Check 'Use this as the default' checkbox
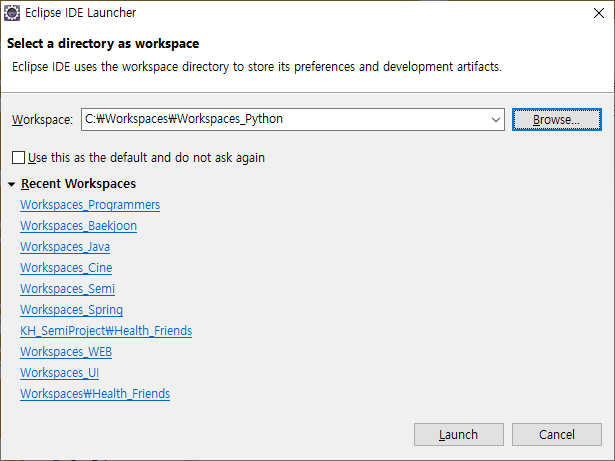The width and height of the screenshot is (615, 461). (x=18, y=158)
